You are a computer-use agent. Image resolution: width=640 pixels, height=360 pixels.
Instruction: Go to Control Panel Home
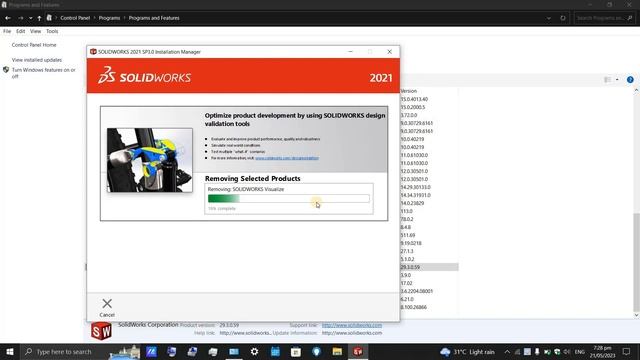pyautogui.click(x=34, y=45)
